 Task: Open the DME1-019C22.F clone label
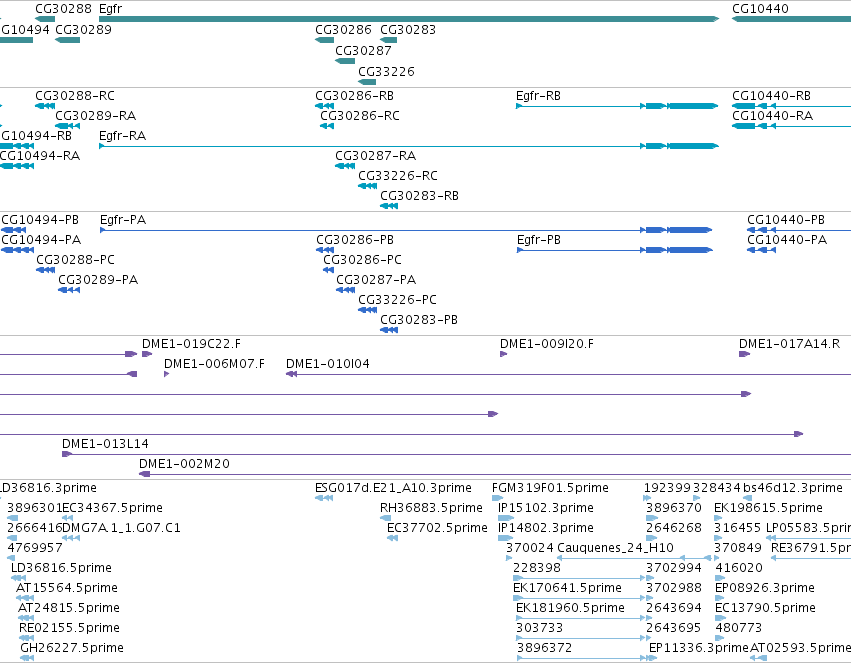pos(192,345)
